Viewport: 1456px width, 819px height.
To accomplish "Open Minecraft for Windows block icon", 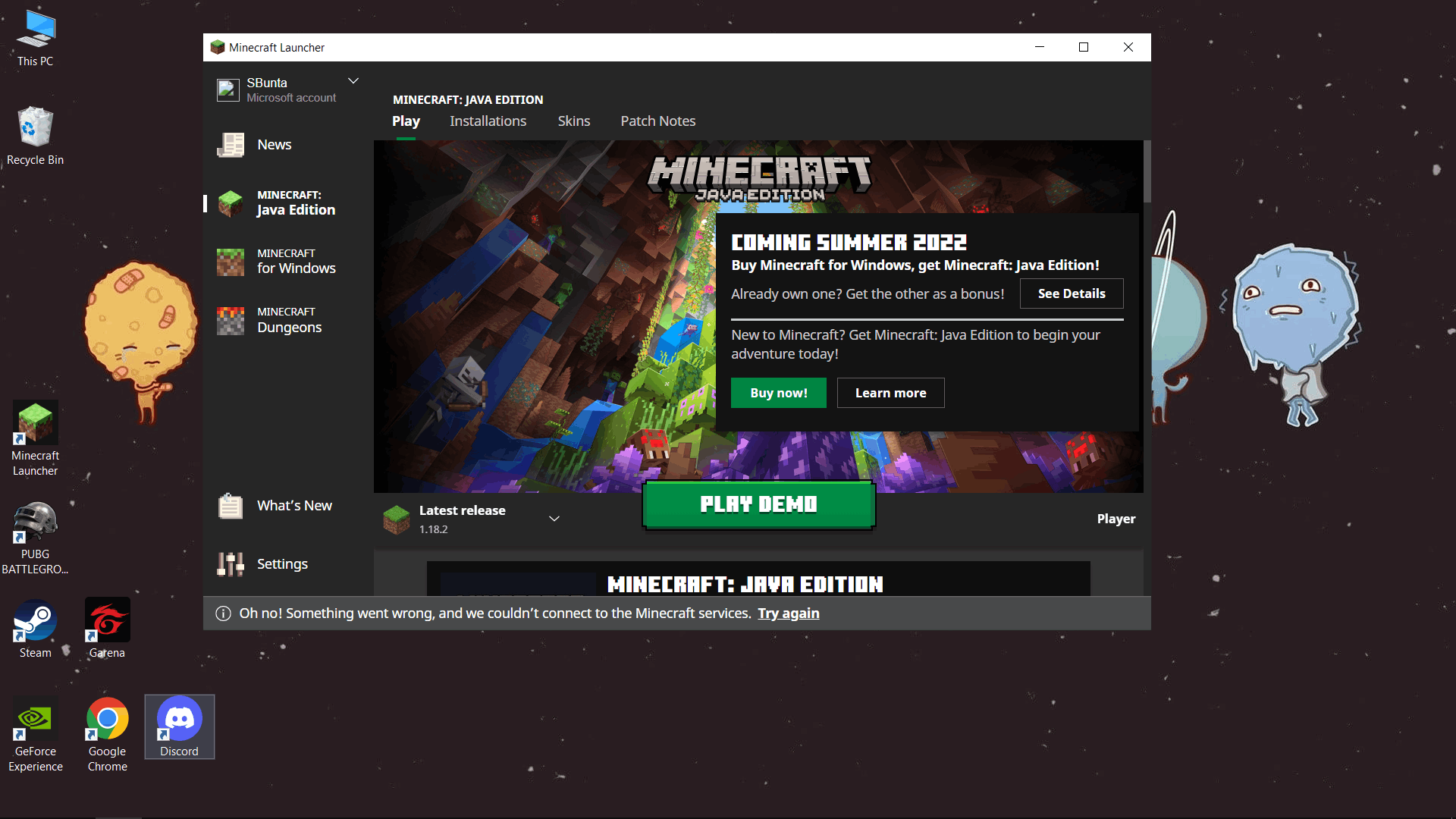I will [x=231, y=262].
